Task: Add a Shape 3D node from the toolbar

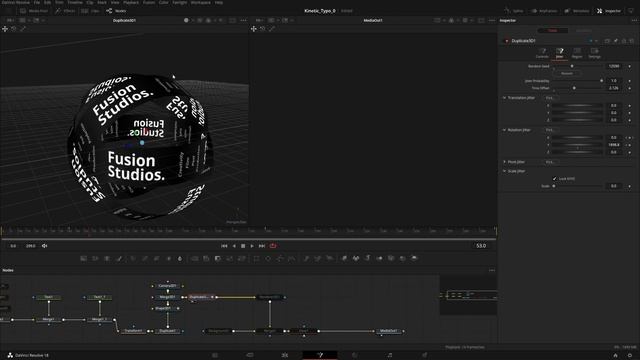Action: [356, 258]
